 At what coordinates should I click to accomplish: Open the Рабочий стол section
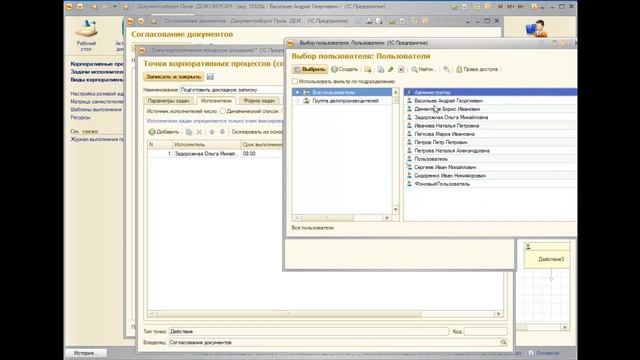point(86,35)
